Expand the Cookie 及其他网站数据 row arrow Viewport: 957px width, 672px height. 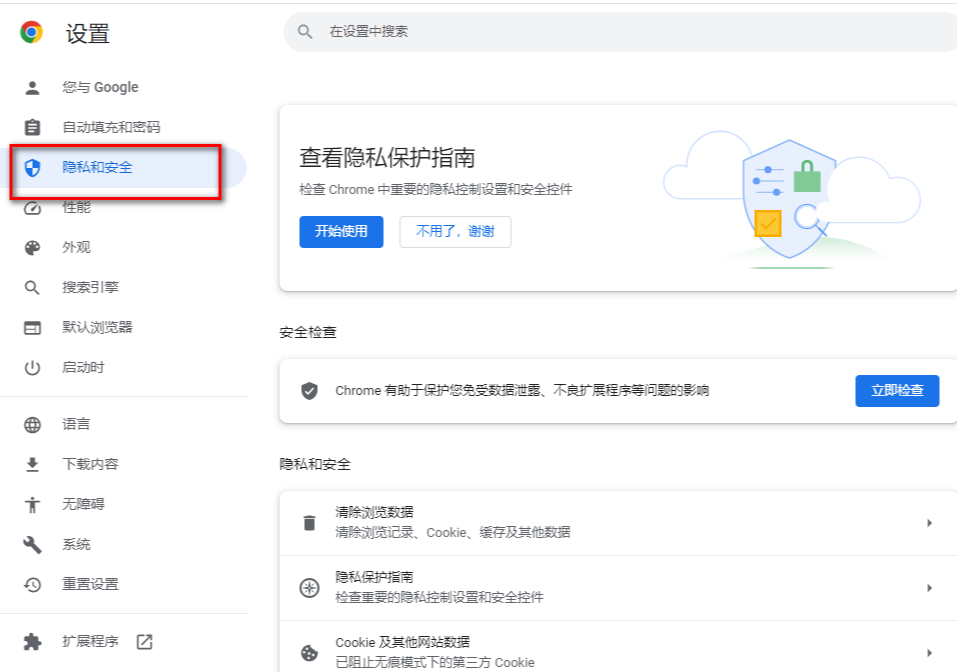point(929,653)
